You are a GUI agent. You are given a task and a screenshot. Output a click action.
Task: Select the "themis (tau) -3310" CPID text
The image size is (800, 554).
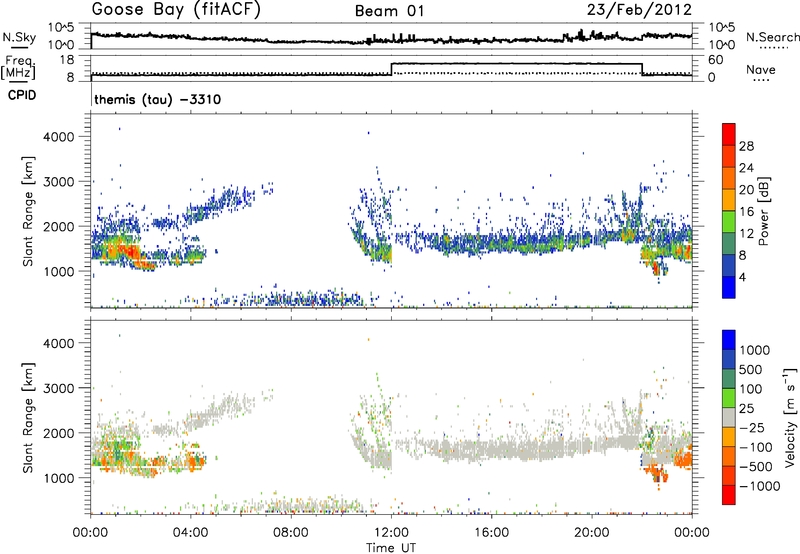(x=158, y=99)
